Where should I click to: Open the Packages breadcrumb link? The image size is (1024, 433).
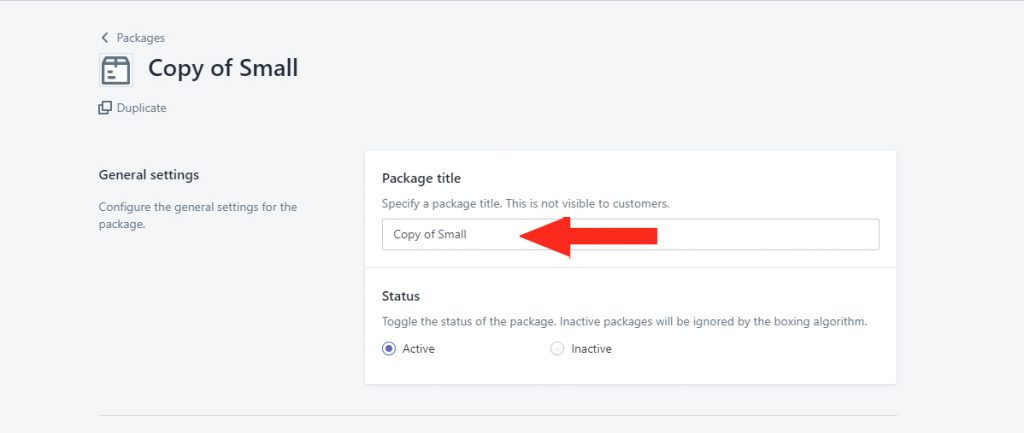[x=140, y=38]
